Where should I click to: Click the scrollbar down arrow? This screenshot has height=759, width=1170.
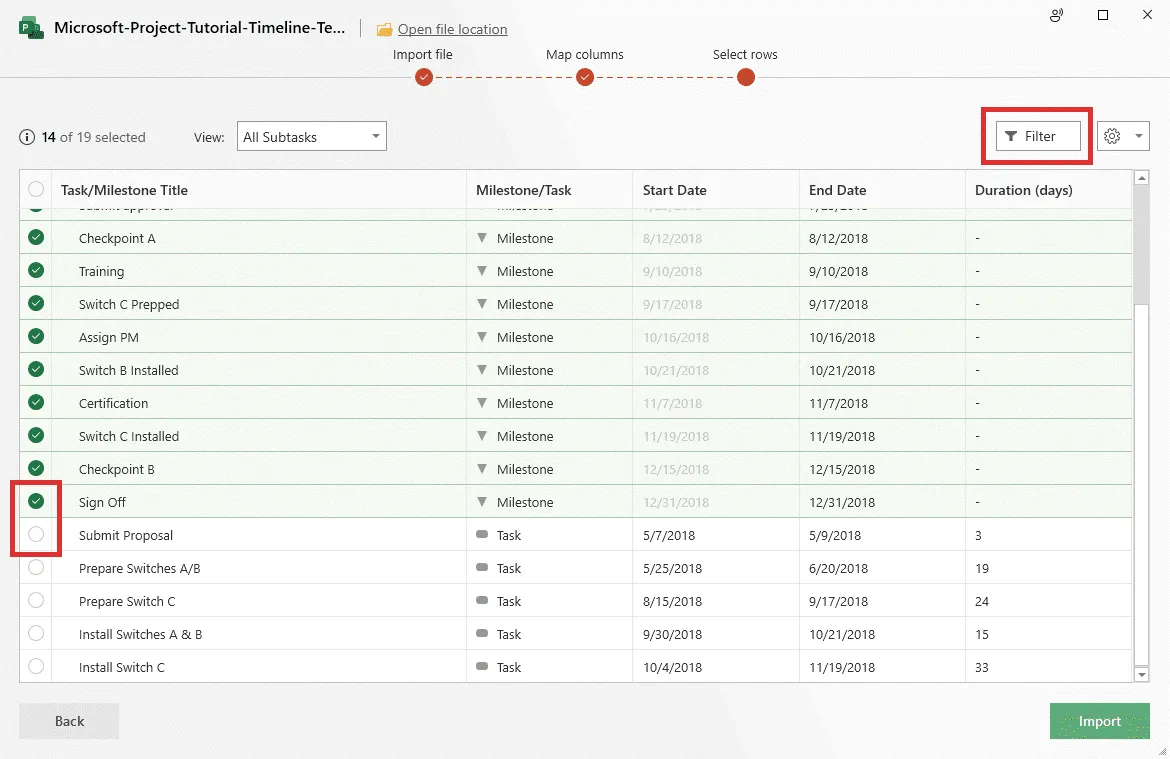tap(1141, 675)
